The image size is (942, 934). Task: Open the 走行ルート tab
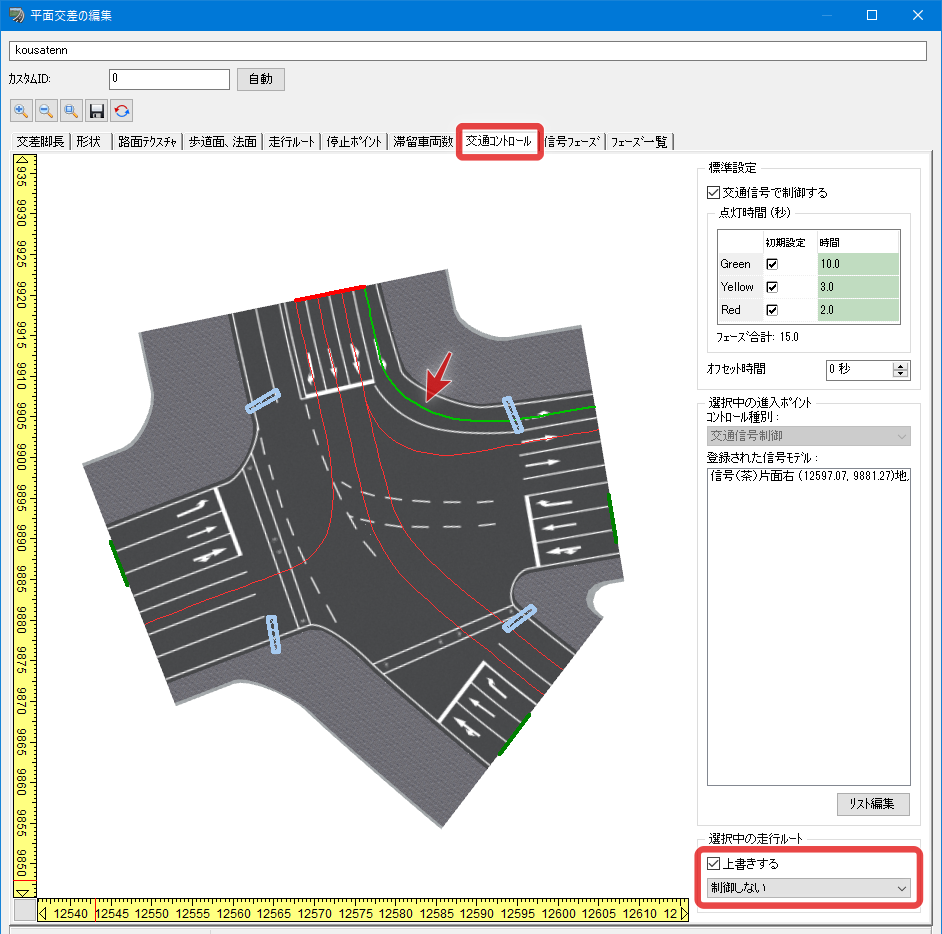(x=291, y=142)
